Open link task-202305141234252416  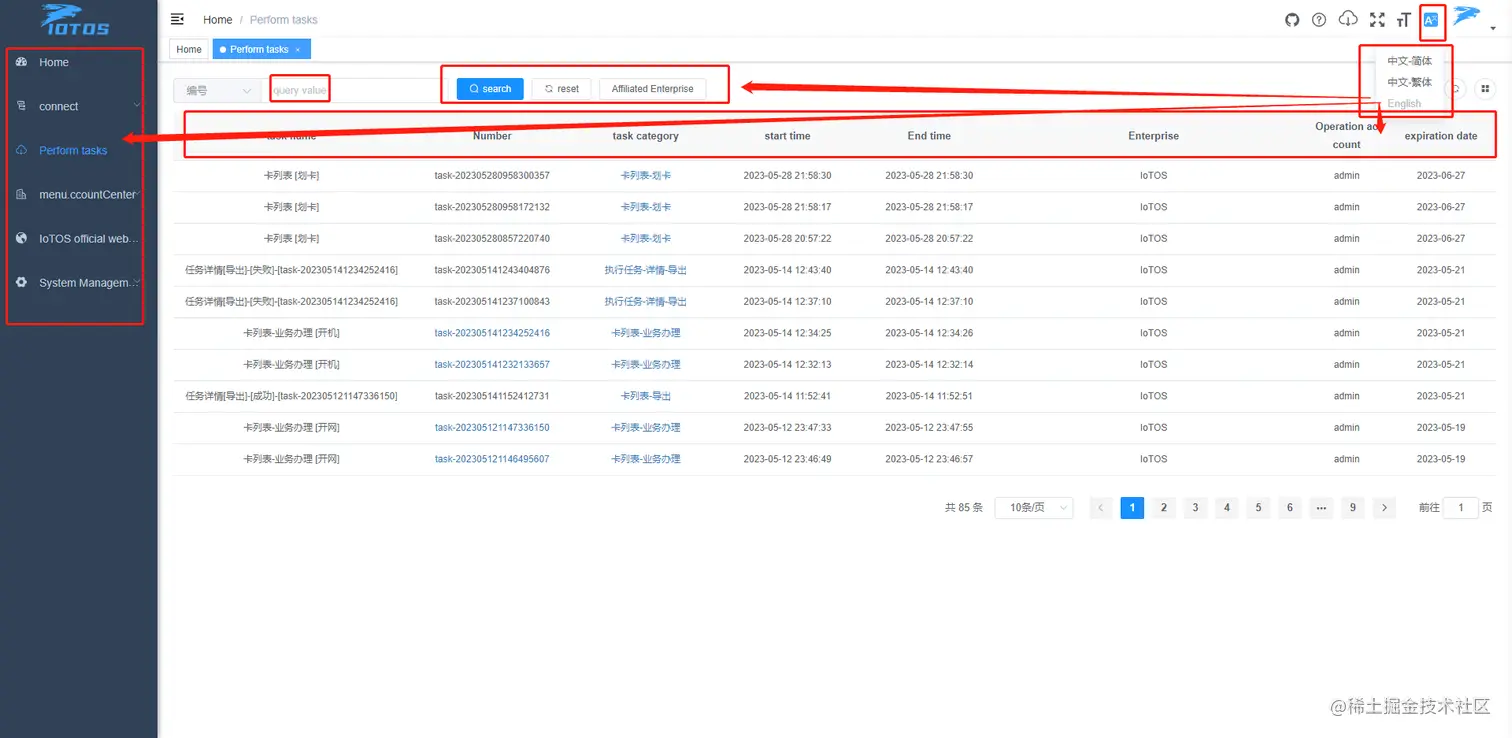492,333
